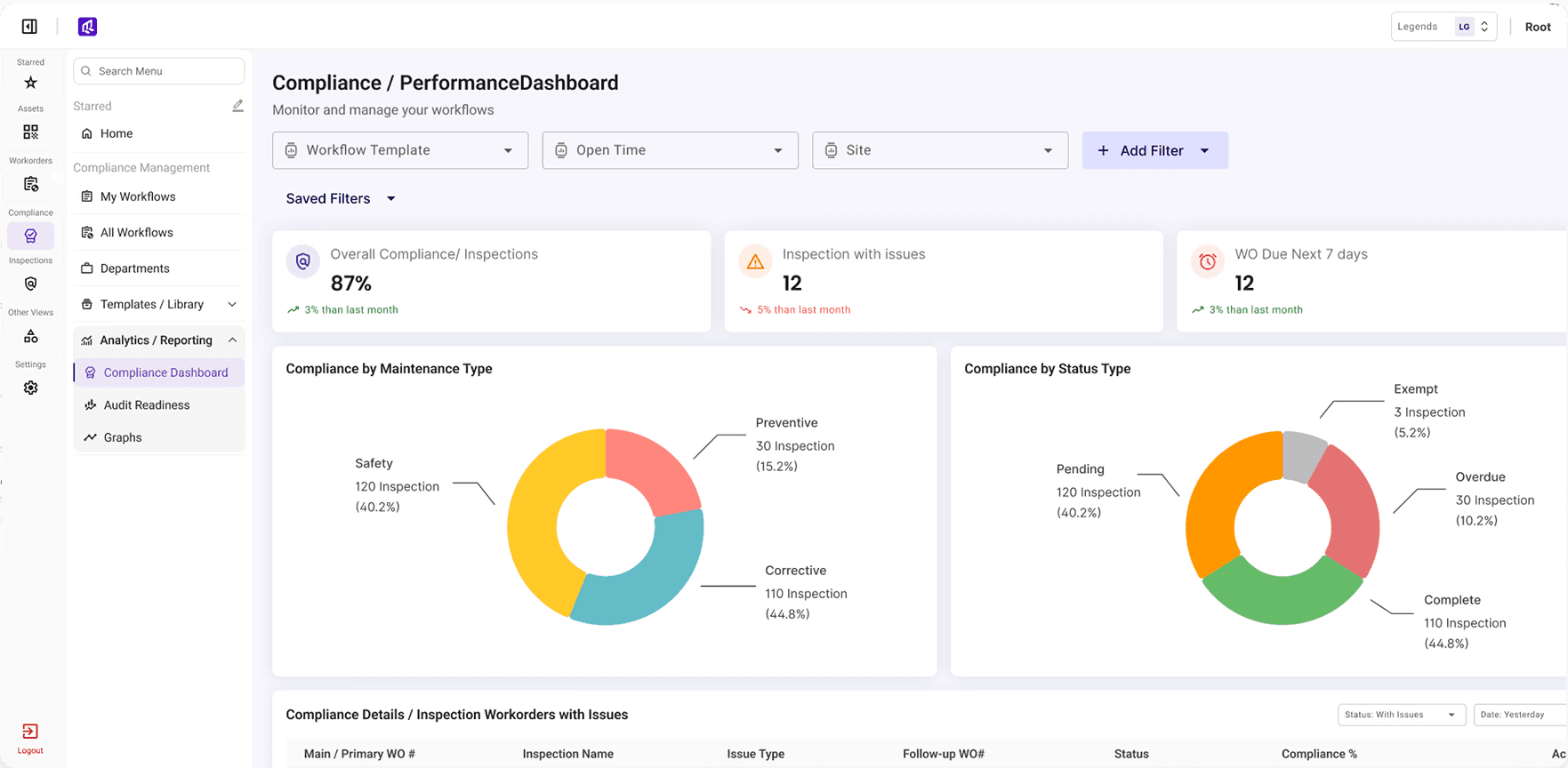Viewport: 1568px width, 768px height.
Task: Select the Compliance rail icon
Action: pyautogui.click(x=30, y=236)
